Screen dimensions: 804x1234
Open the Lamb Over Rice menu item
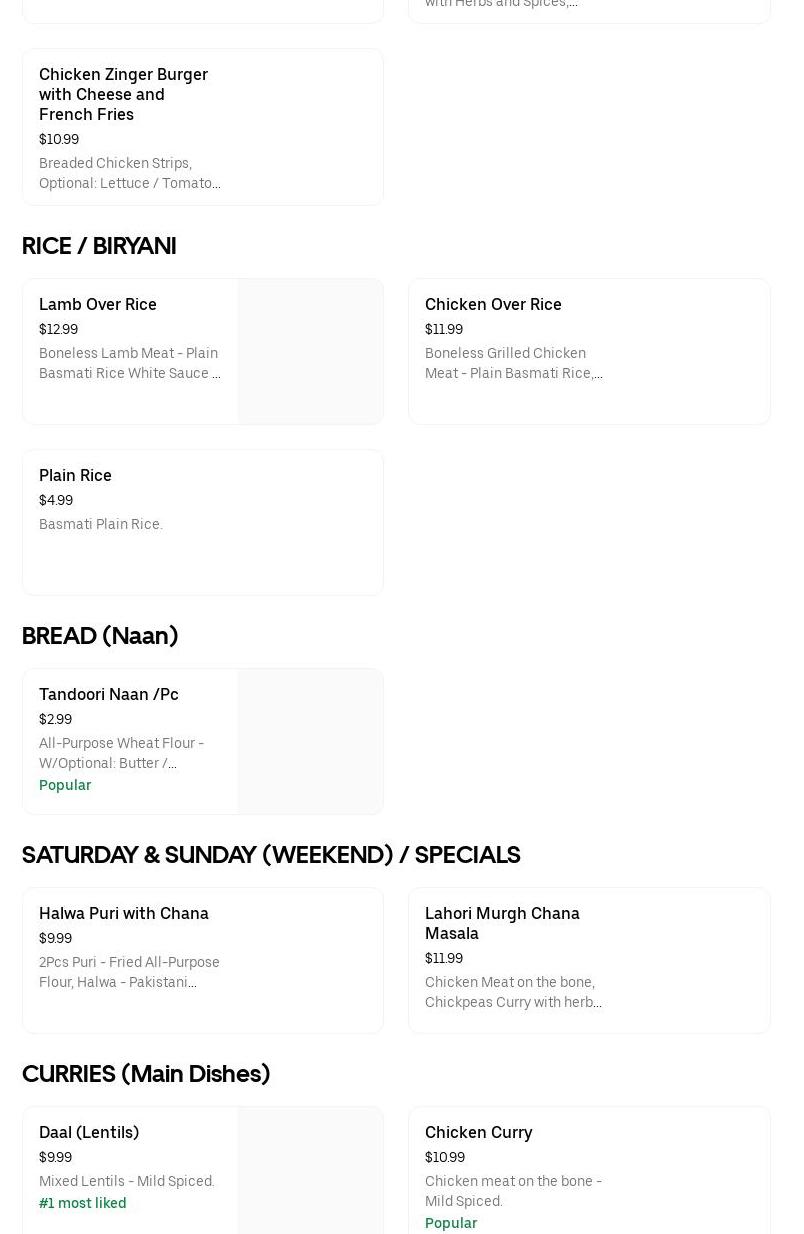click(130, 340)
